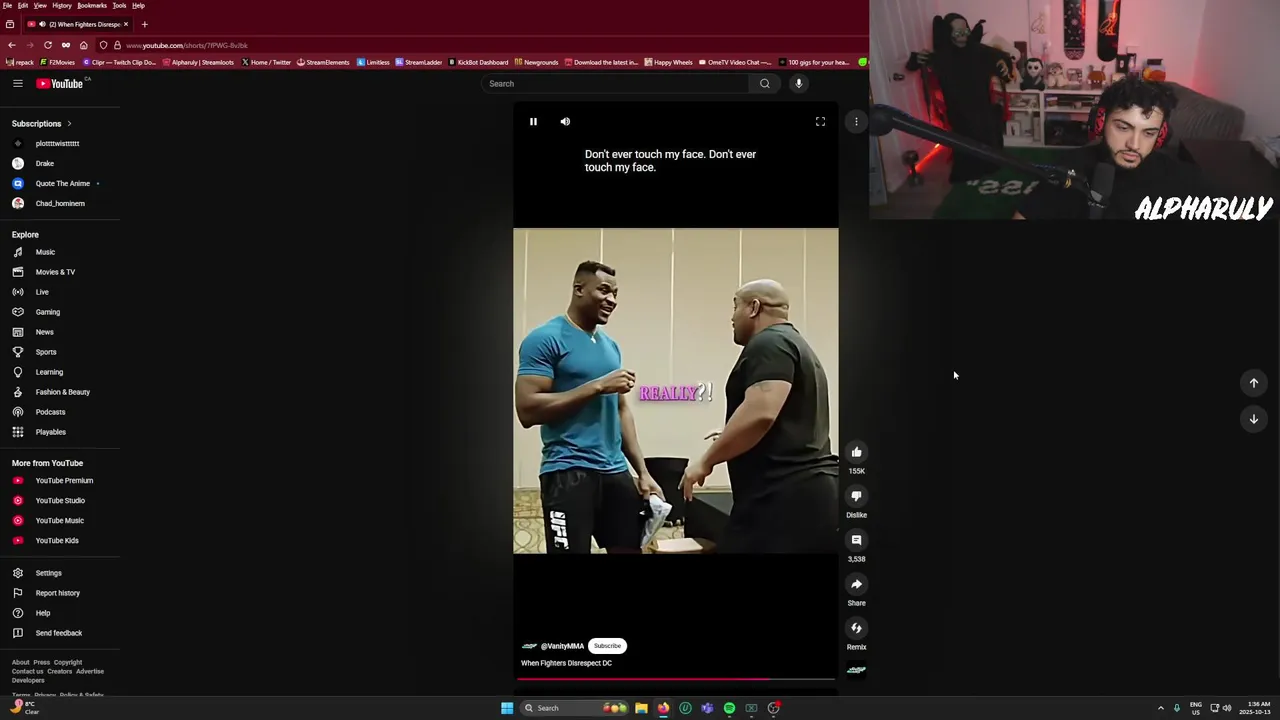Open YouTube Help in sidebar

[x=43, y=613]
